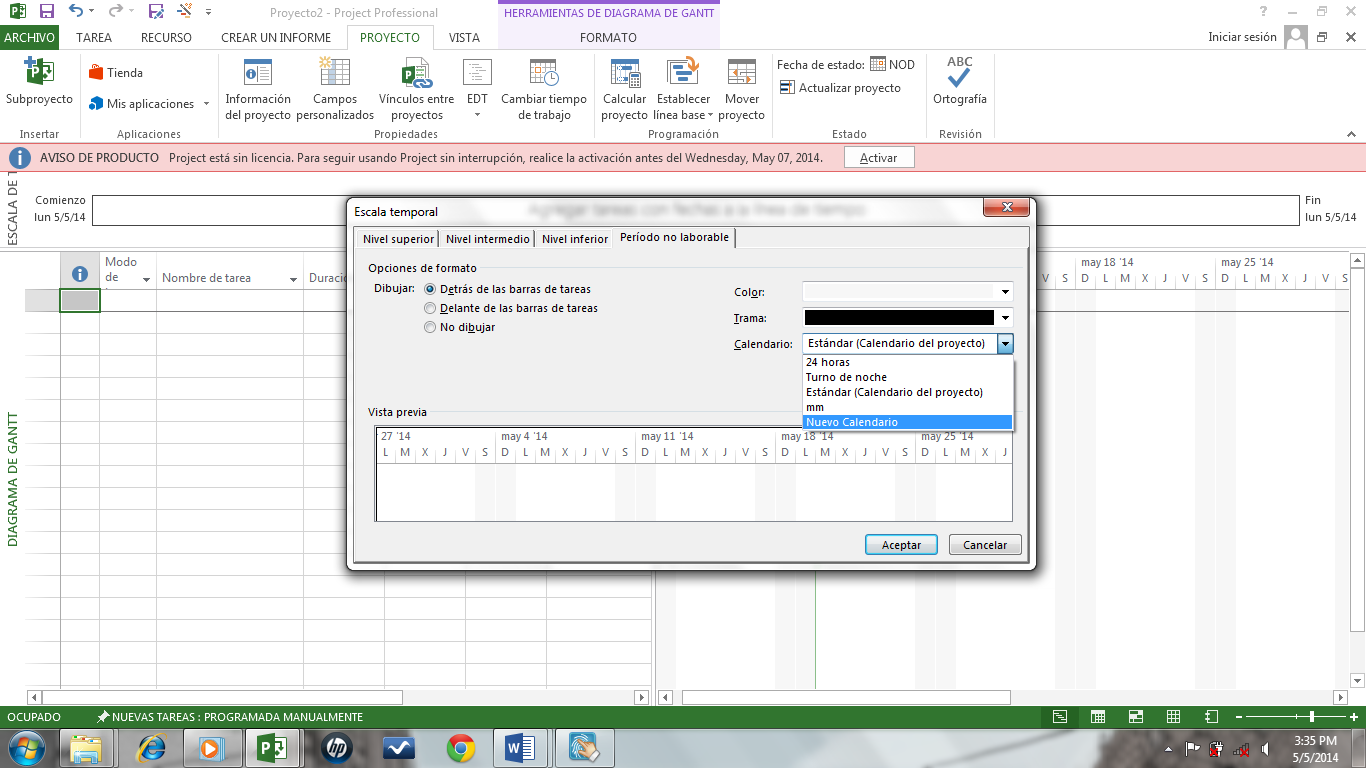Screen dimensions: 1366x768
Task: Select Turno de noche calendar
Action: [x=908, y=377]
